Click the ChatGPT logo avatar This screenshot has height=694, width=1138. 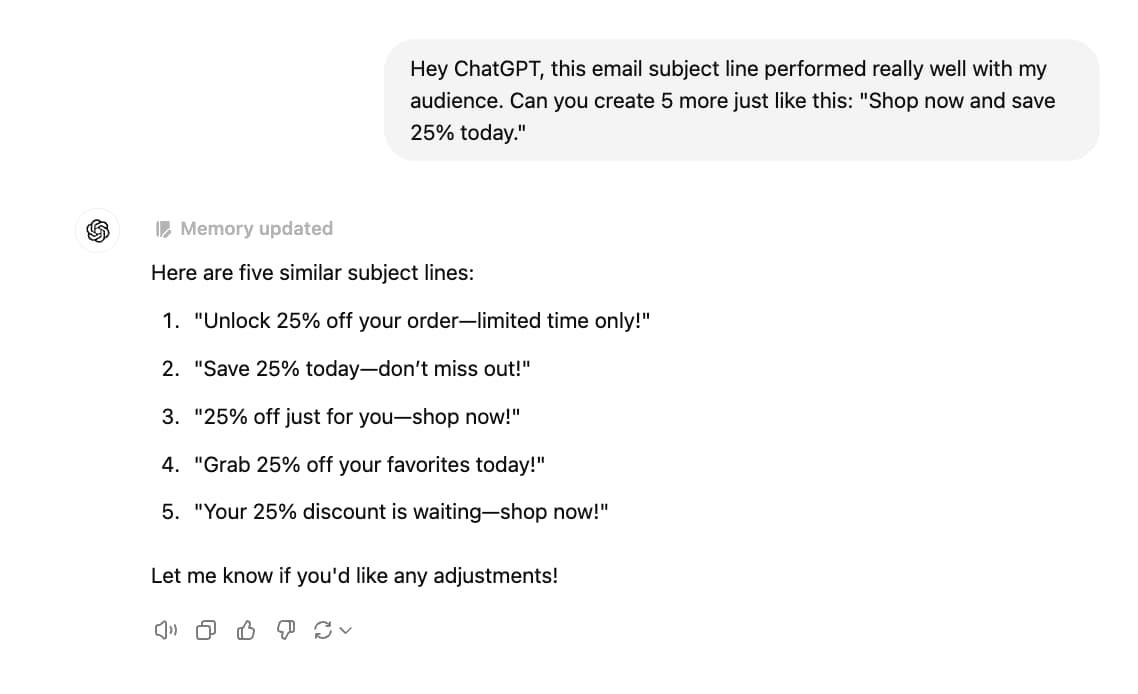(97, 231)
